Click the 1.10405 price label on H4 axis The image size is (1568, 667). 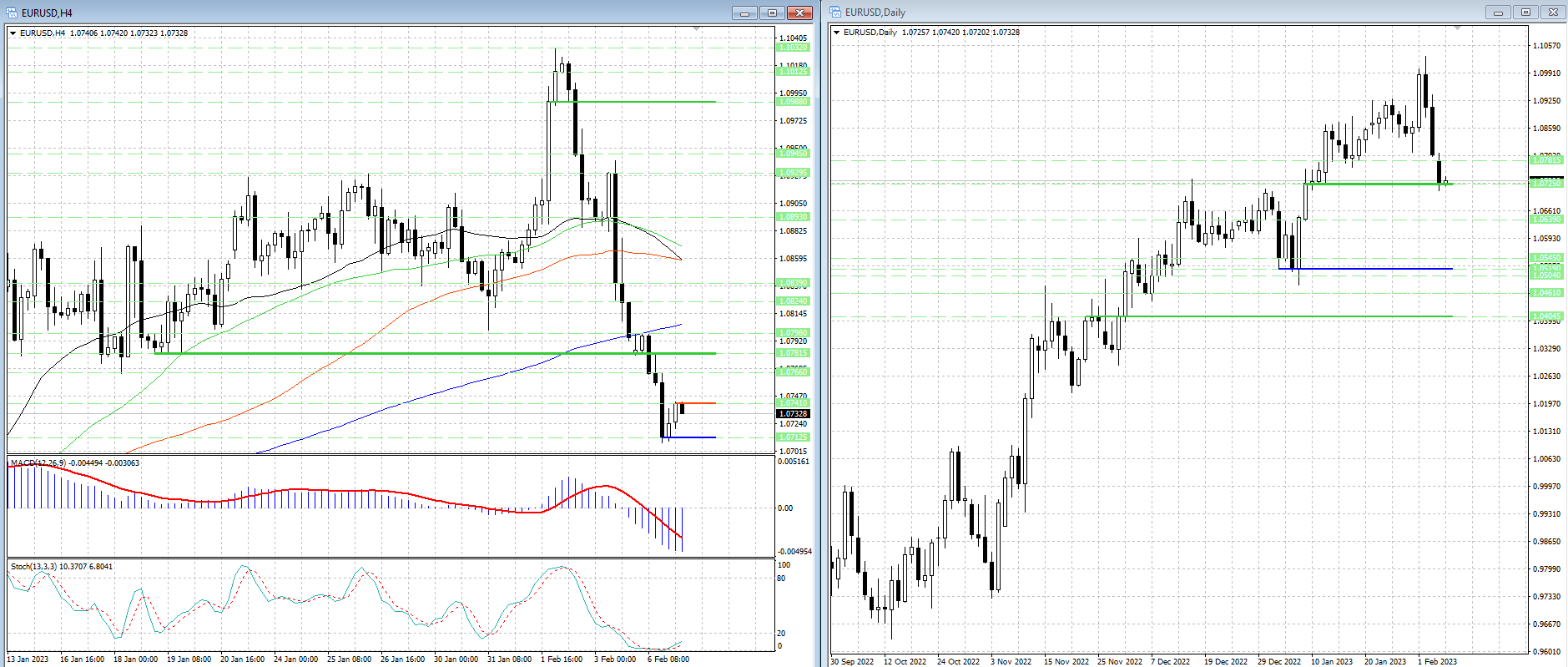[x=793, y=38]
